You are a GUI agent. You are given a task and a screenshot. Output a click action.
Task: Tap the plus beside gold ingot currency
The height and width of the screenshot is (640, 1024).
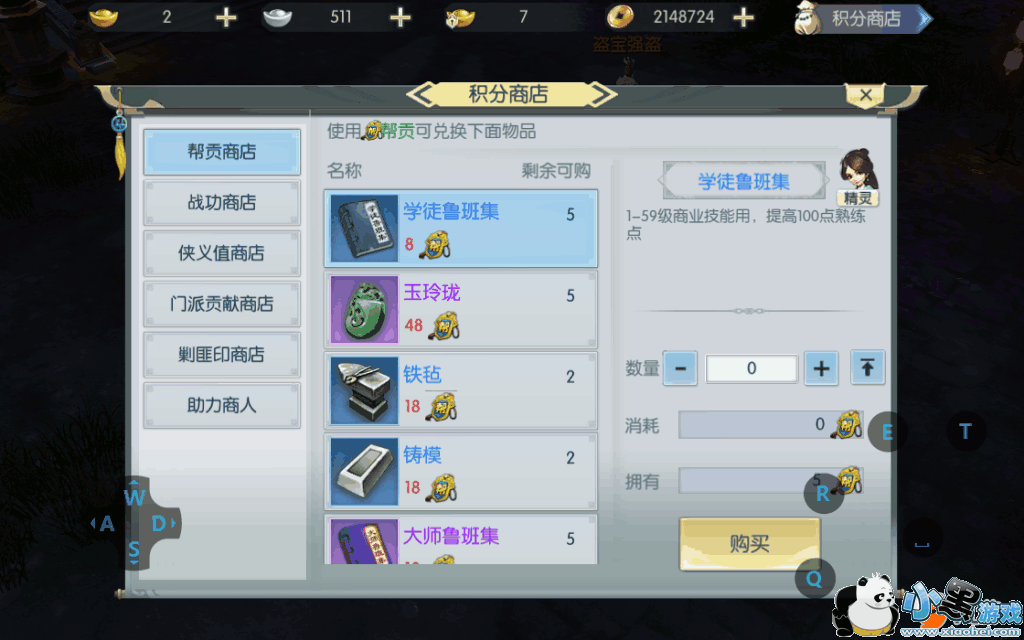(226, 18)
